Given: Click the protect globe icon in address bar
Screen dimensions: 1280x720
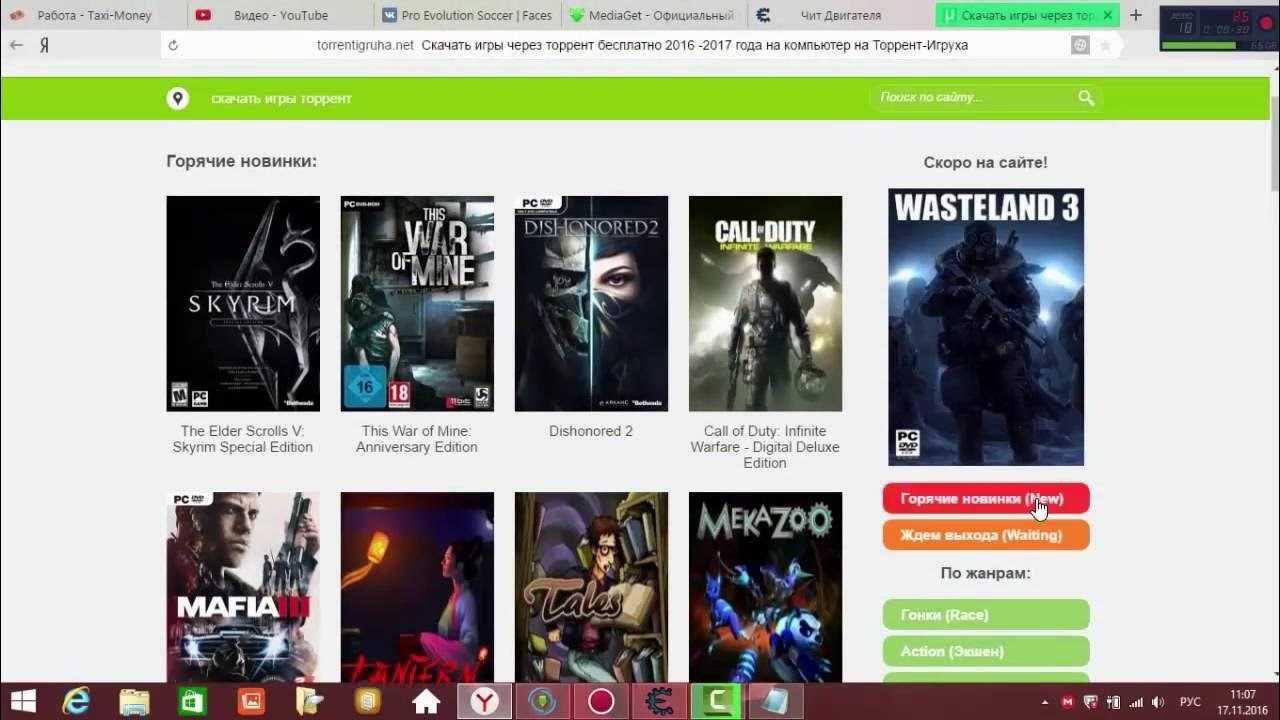Looking at the screenshot, I should pos(1080,45).
